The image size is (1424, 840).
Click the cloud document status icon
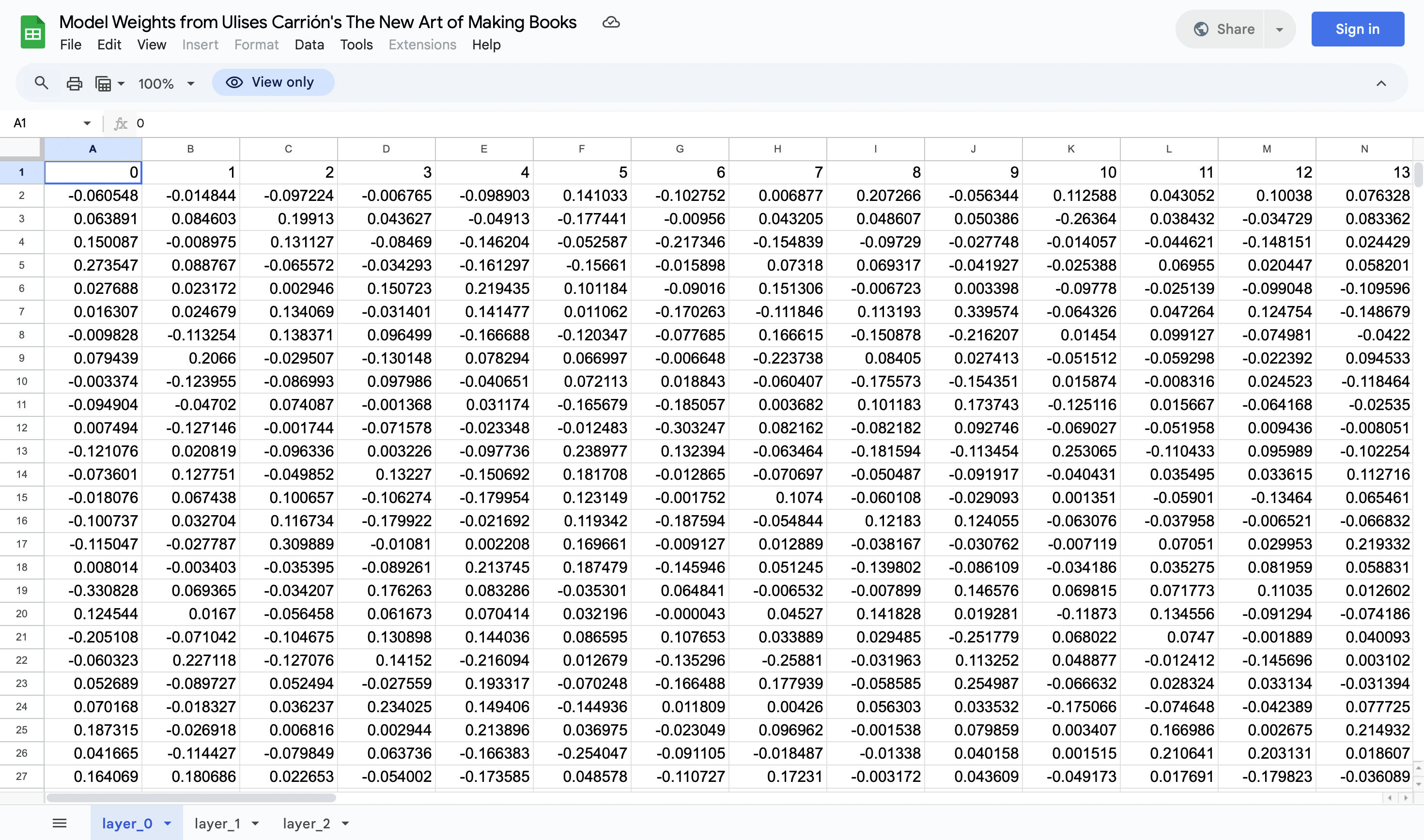[x=611, y=23]
